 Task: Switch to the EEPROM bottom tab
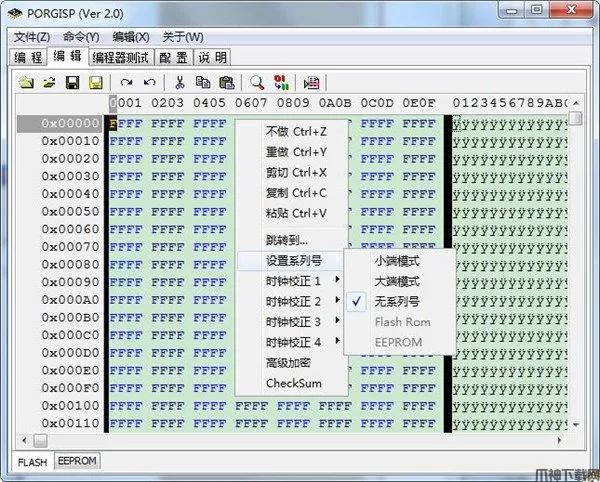click(x=77, y=461)
